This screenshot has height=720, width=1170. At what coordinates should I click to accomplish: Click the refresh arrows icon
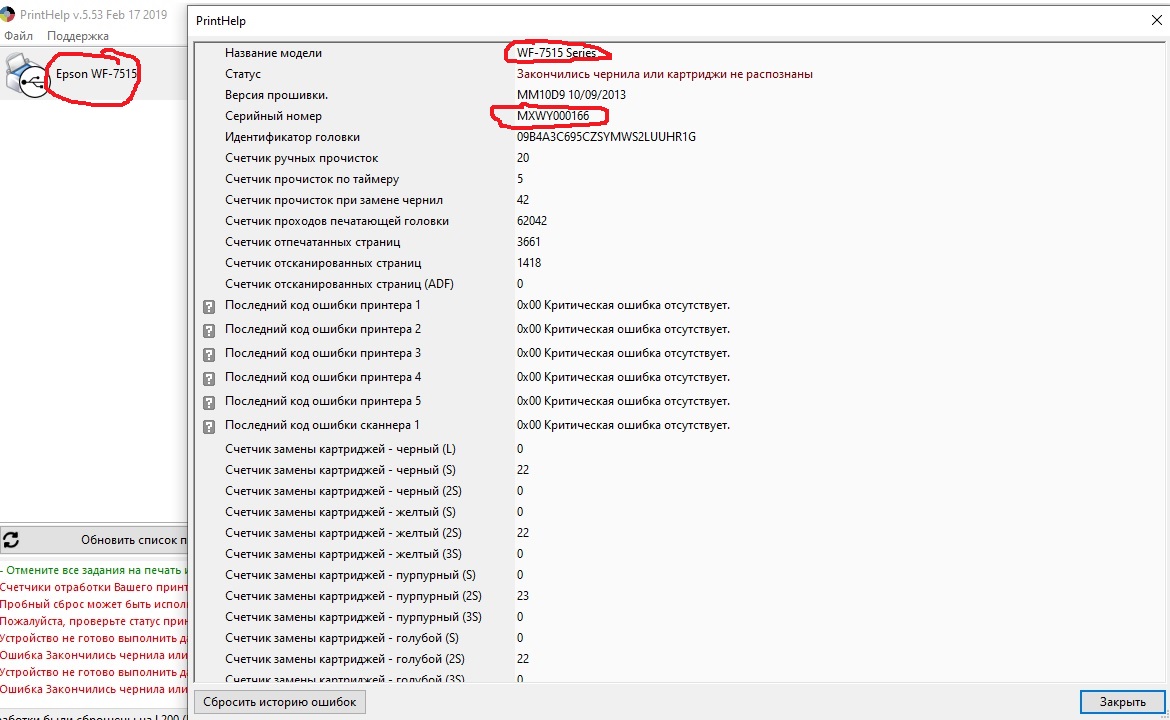[x=10, y=539]
